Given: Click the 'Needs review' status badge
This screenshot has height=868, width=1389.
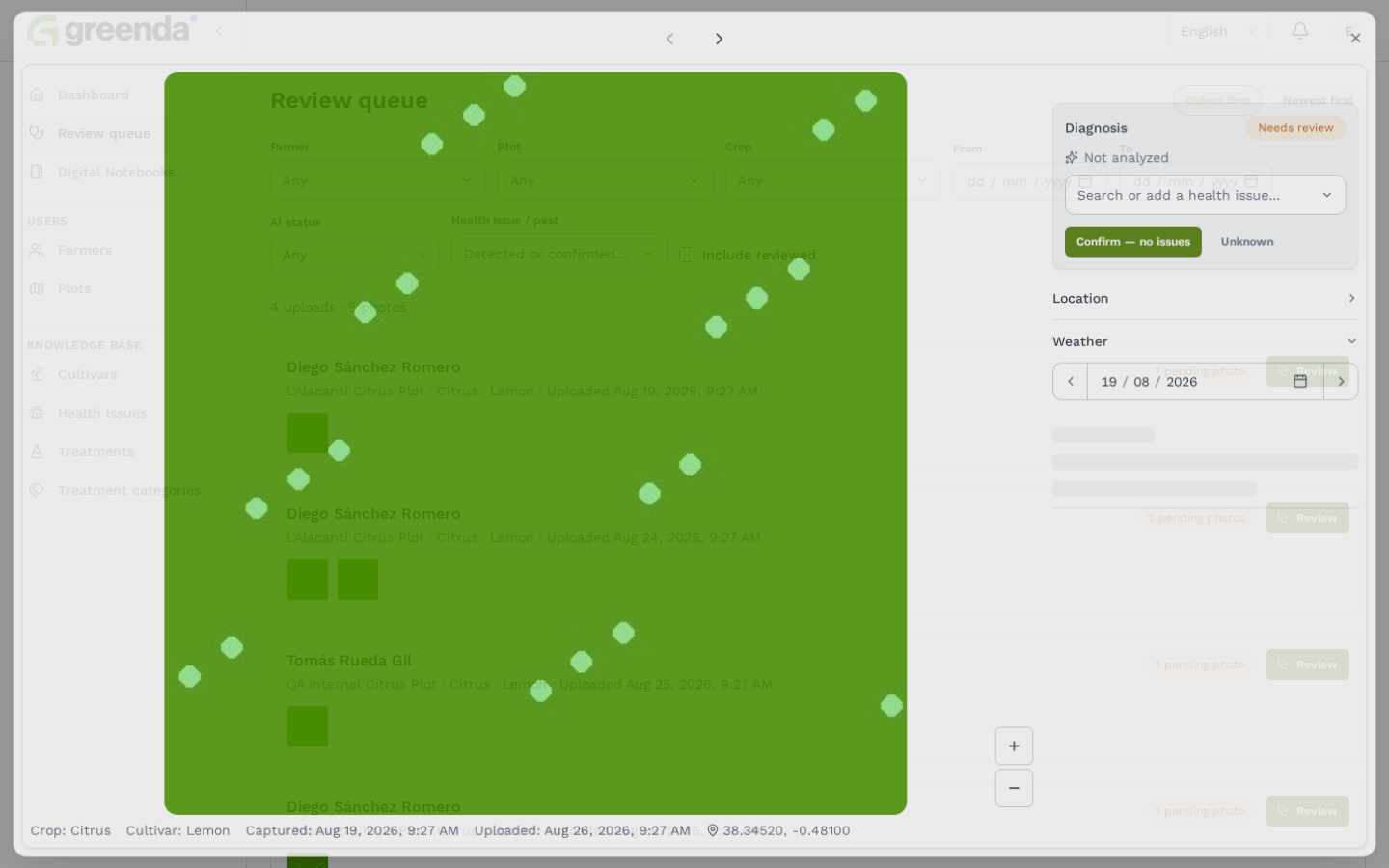Looking at the screenshot, I should point(1295,128).
